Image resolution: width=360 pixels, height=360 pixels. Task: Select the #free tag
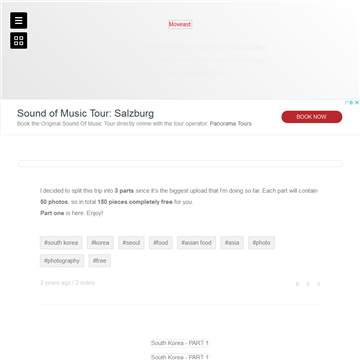point(100,261)
